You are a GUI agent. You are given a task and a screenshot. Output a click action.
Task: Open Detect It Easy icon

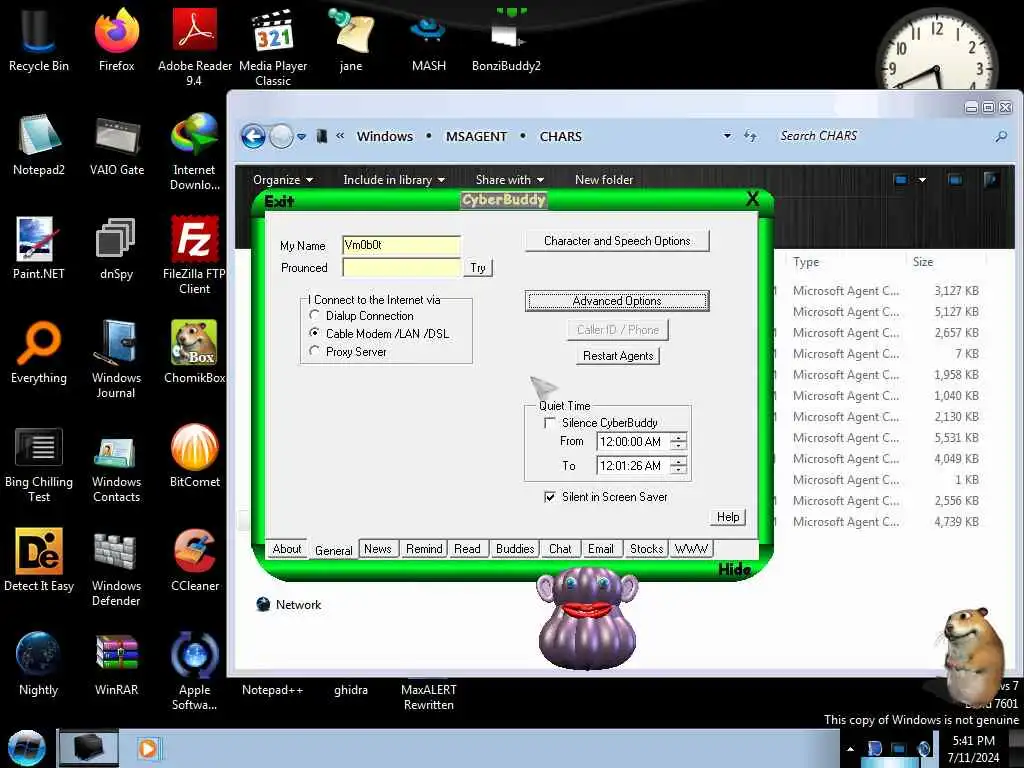click(39, 560)
